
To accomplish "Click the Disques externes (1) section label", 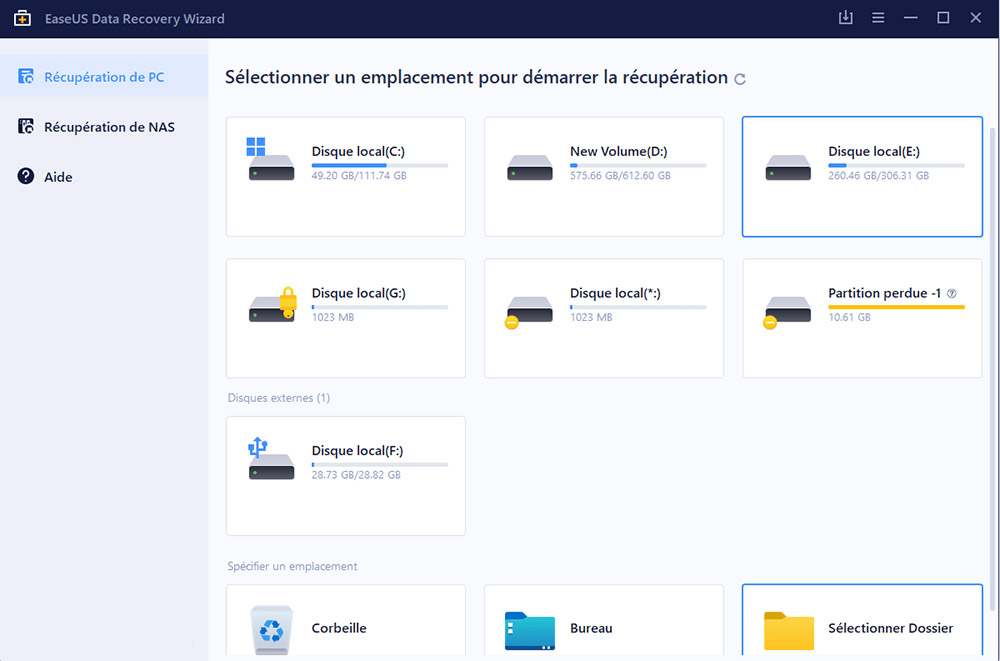I will pos(279,397).
